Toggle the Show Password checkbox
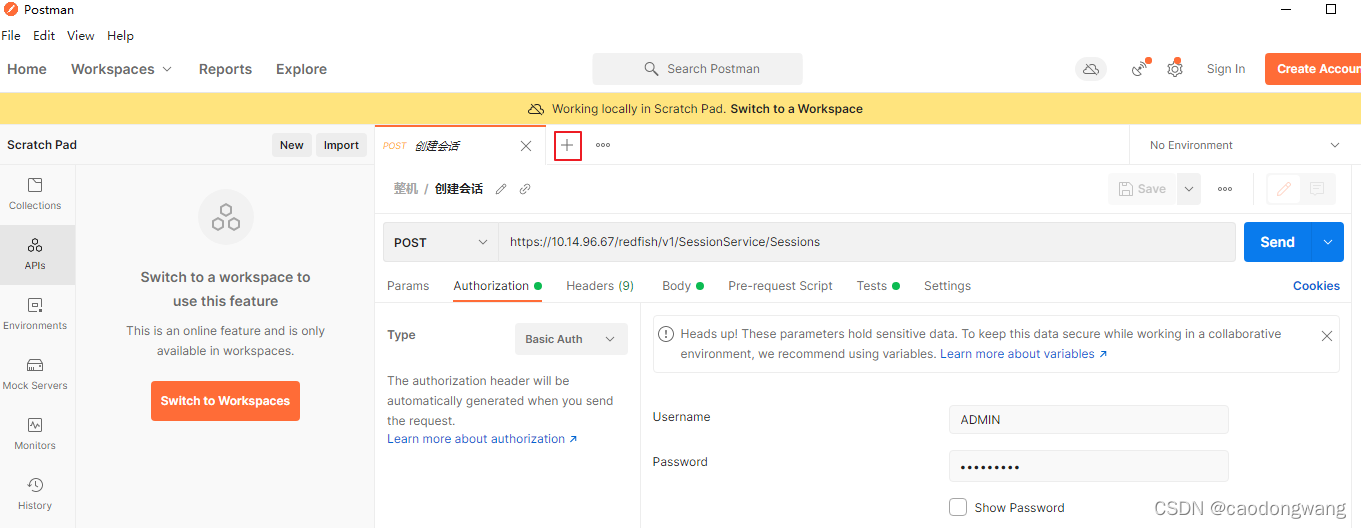The height and width of the screenshot is (528, 1361). click(x=958, y=507)
